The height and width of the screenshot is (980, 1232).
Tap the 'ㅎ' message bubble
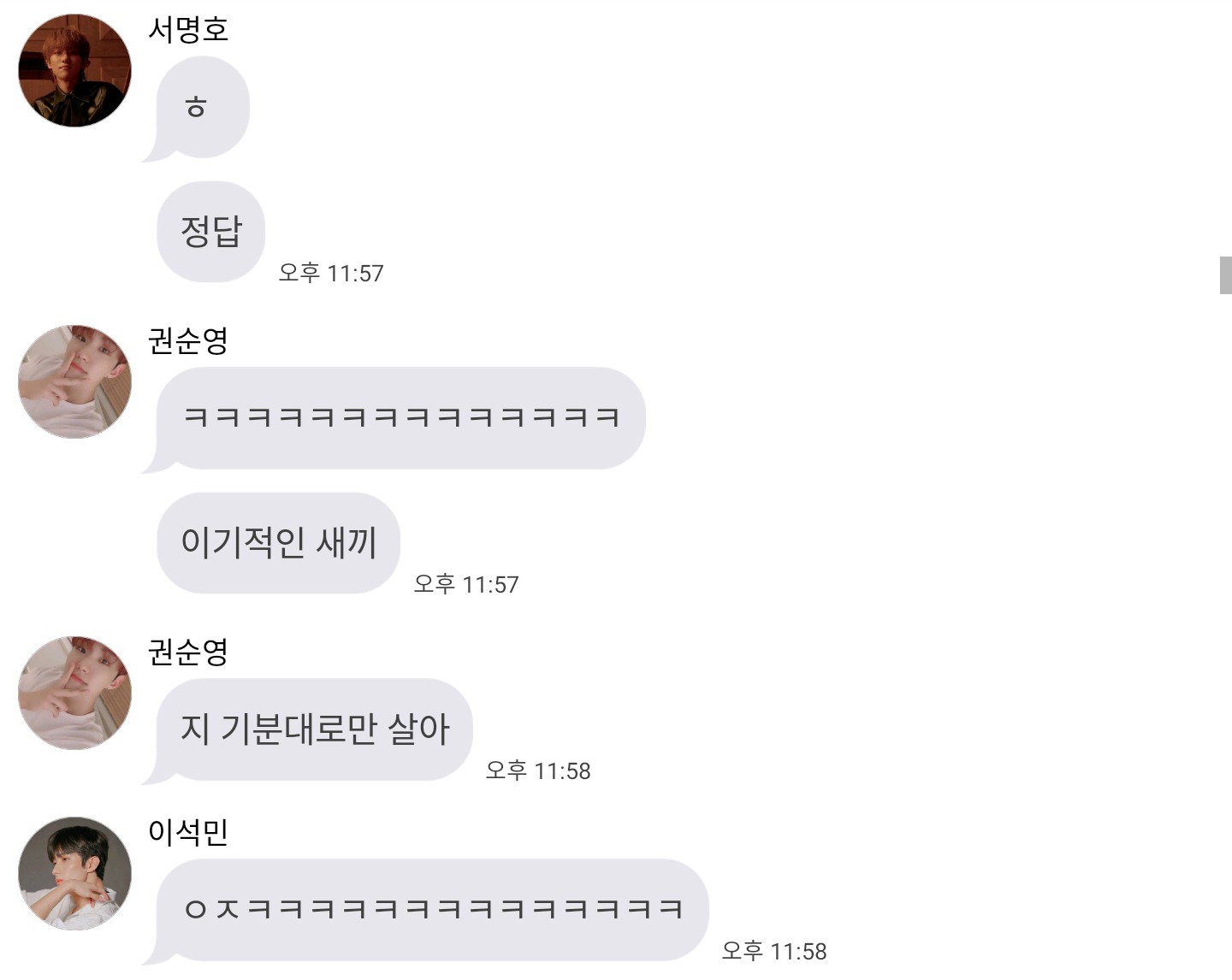click(198, 109)
